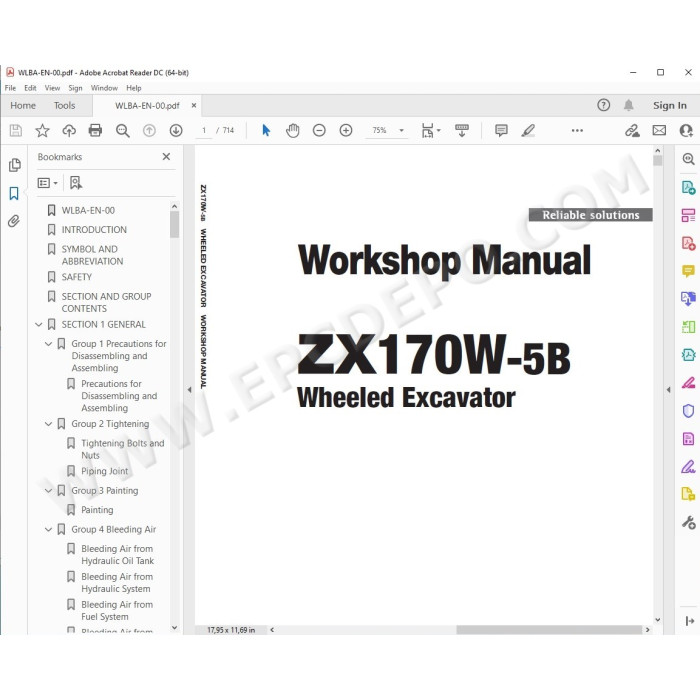This screenshot has height=700, width=700.
Task: Click the find current bookmark icon
Action: (x=76, y=183)
